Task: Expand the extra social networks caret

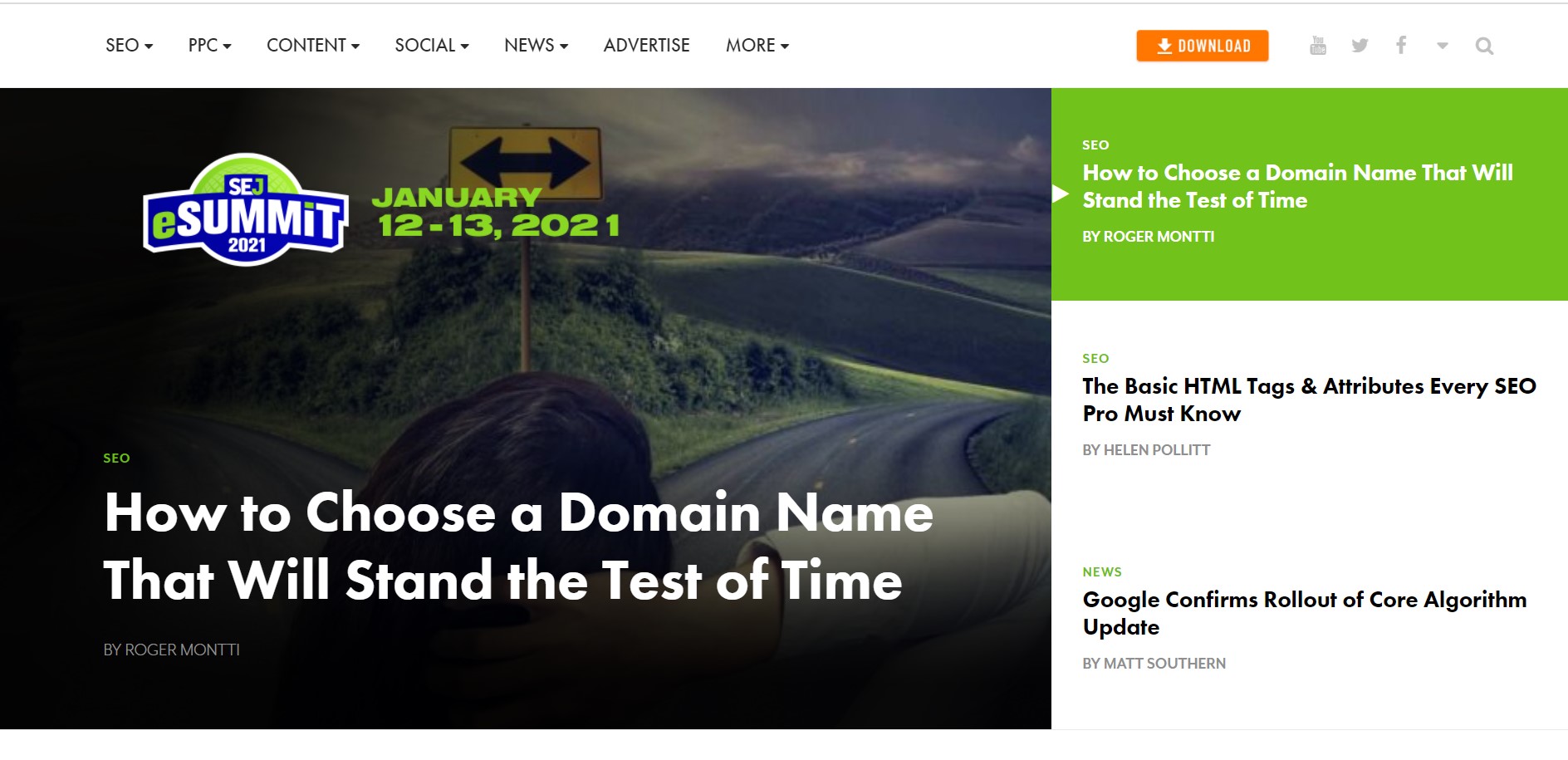Action: point(1443,47)
